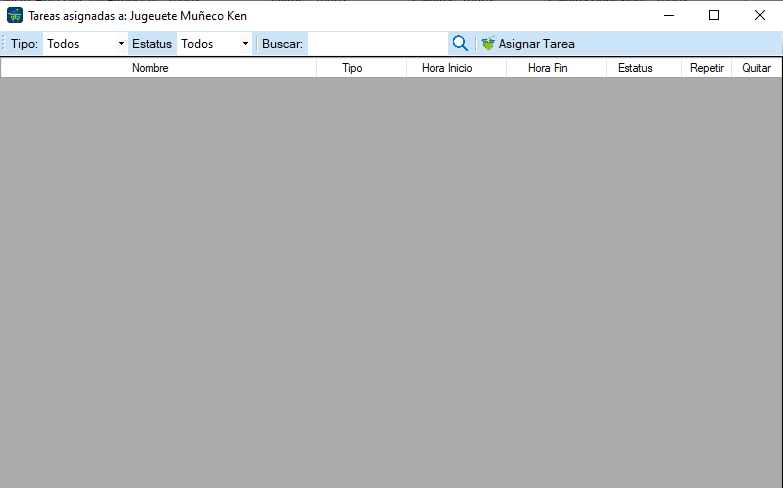The height and width of the screenshot is (488, 783).
Task: Open the Estatus dropdown arrow
Action: [x=245, y=43]
